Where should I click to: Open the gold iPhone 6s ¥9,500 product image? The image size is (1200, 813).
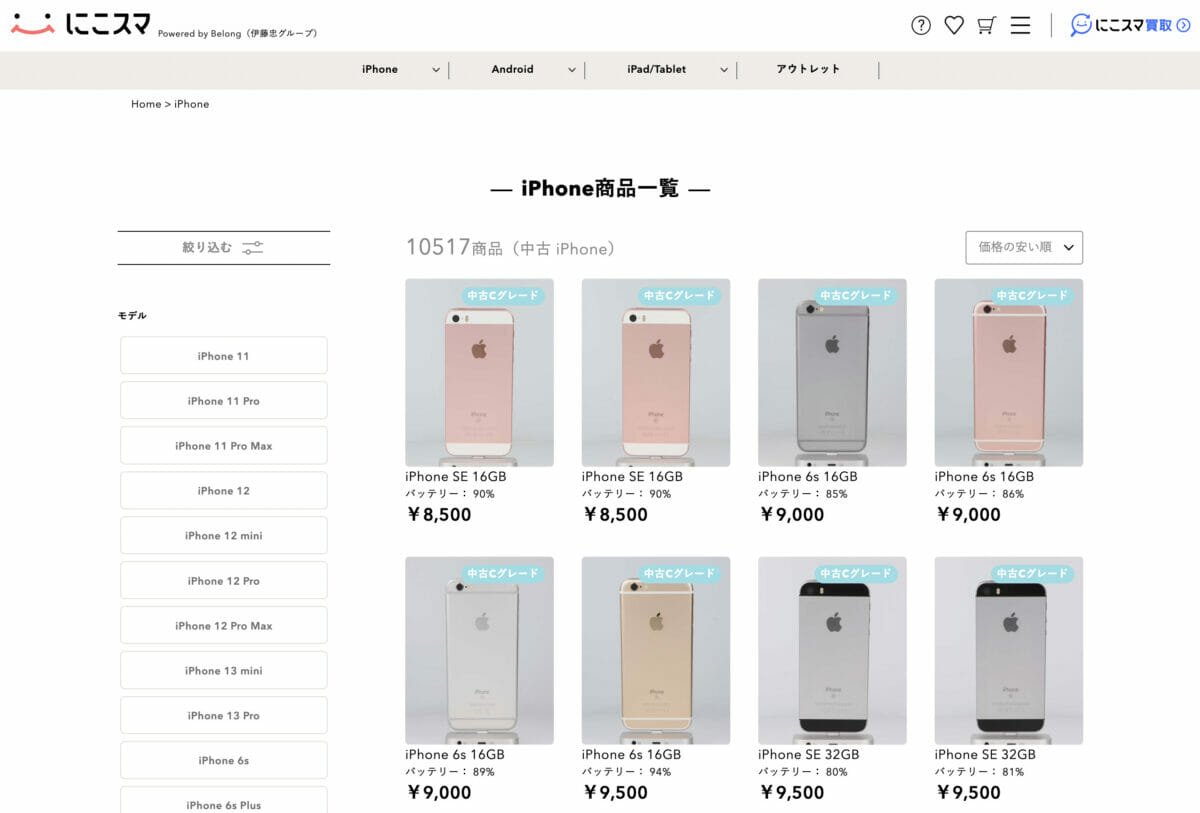(656, 650)
